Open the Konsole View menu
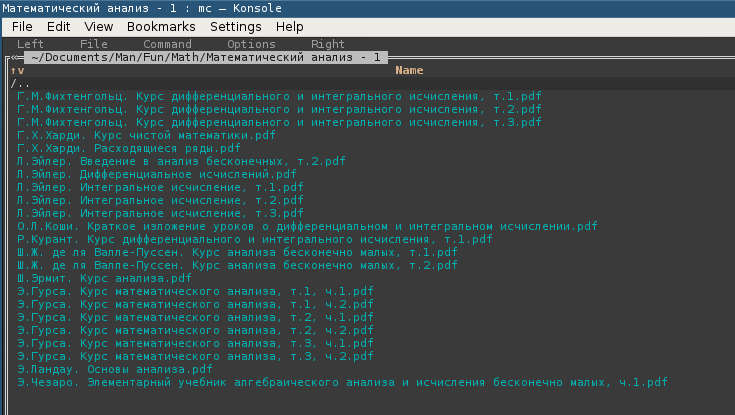735x415 pixels. [99, 27]
